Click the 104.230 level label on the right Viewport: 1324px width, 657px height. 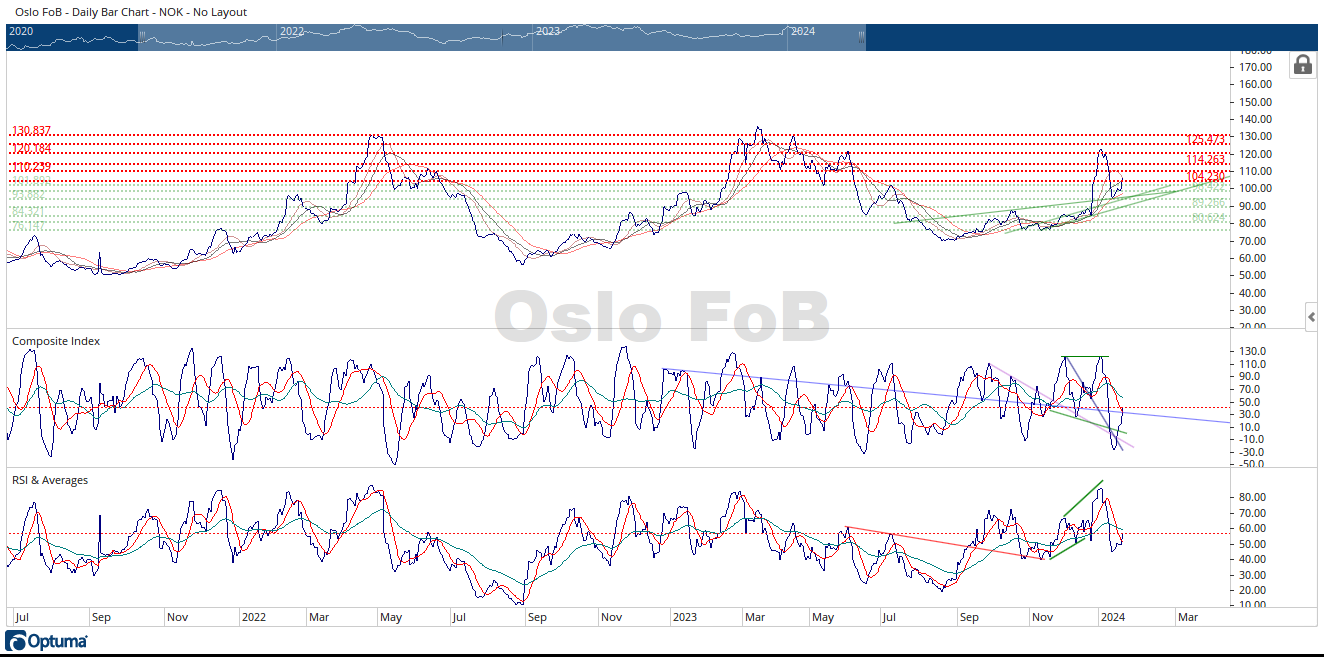tap(1205, 176)
